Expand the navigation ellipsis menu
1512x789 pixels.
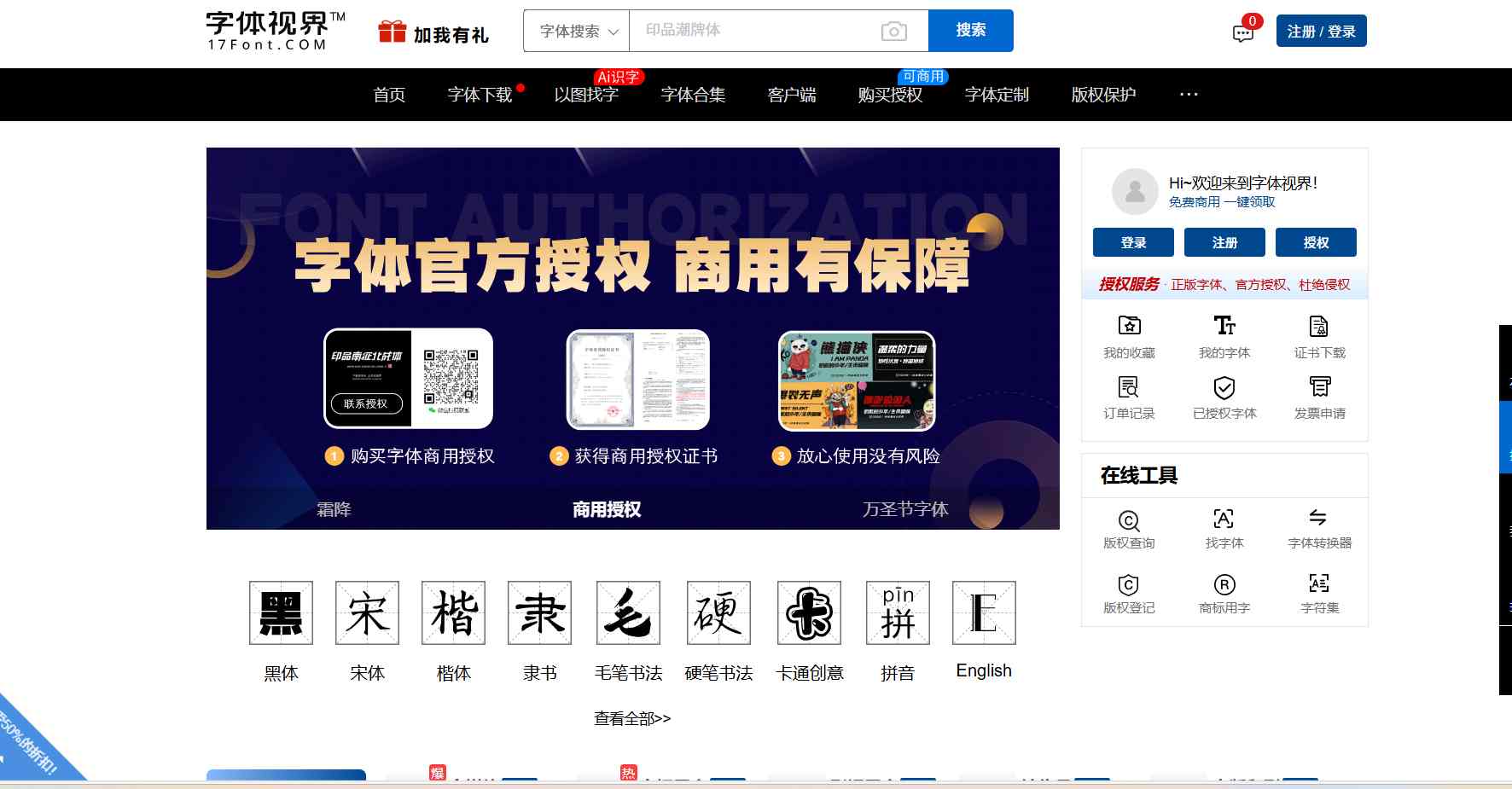click(1188, 95)
